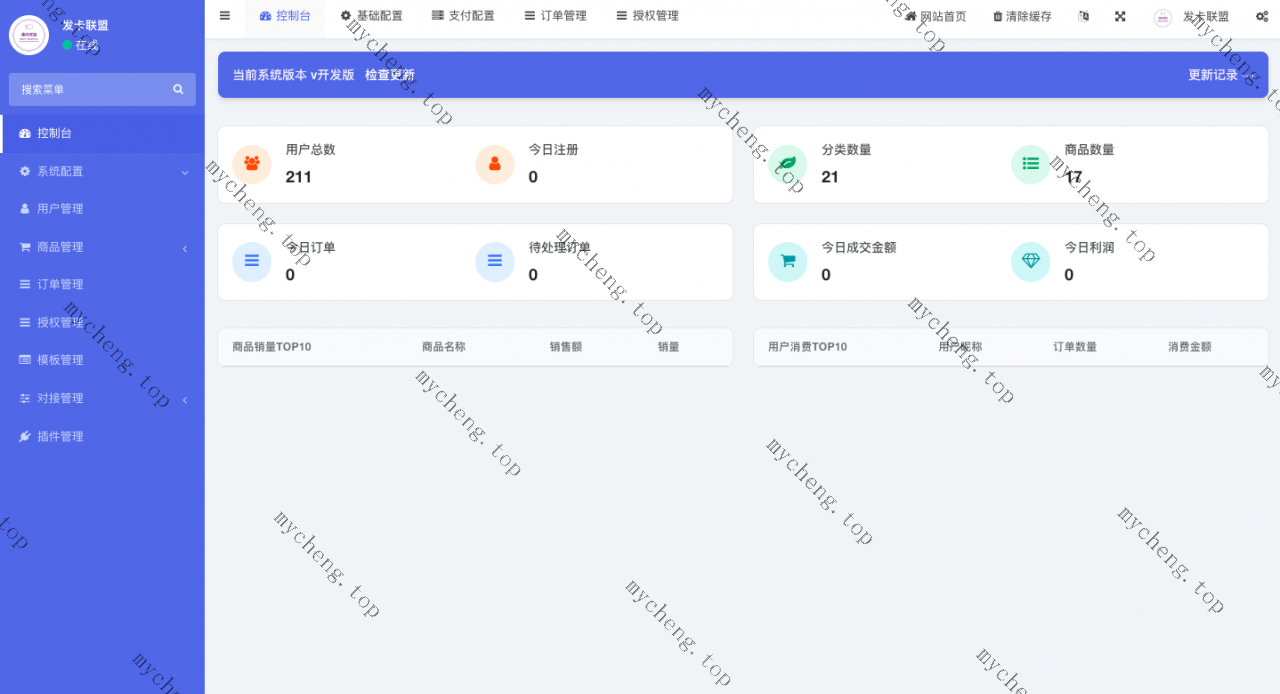This screenshot has width=1280, height=694.
Task: Expand the 对接管理 sidebar arrow
Action: click(185, 399)
